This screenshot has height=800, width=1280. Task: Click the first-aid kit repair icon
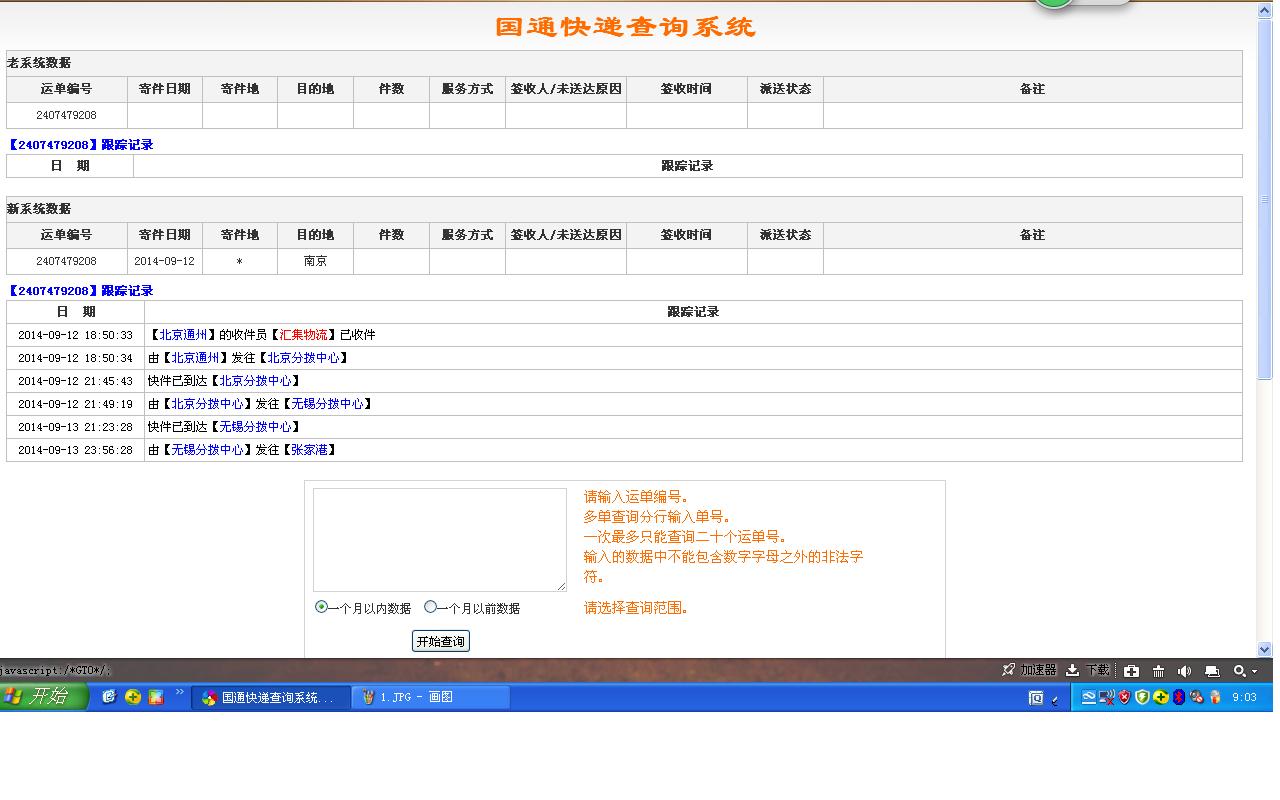[1131, 671]
